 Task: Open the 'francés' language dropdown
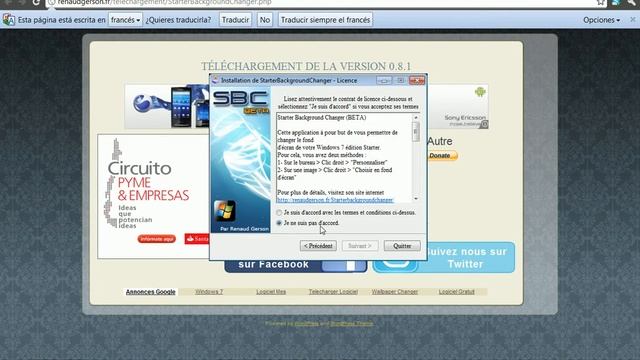(x=125, y=20)
